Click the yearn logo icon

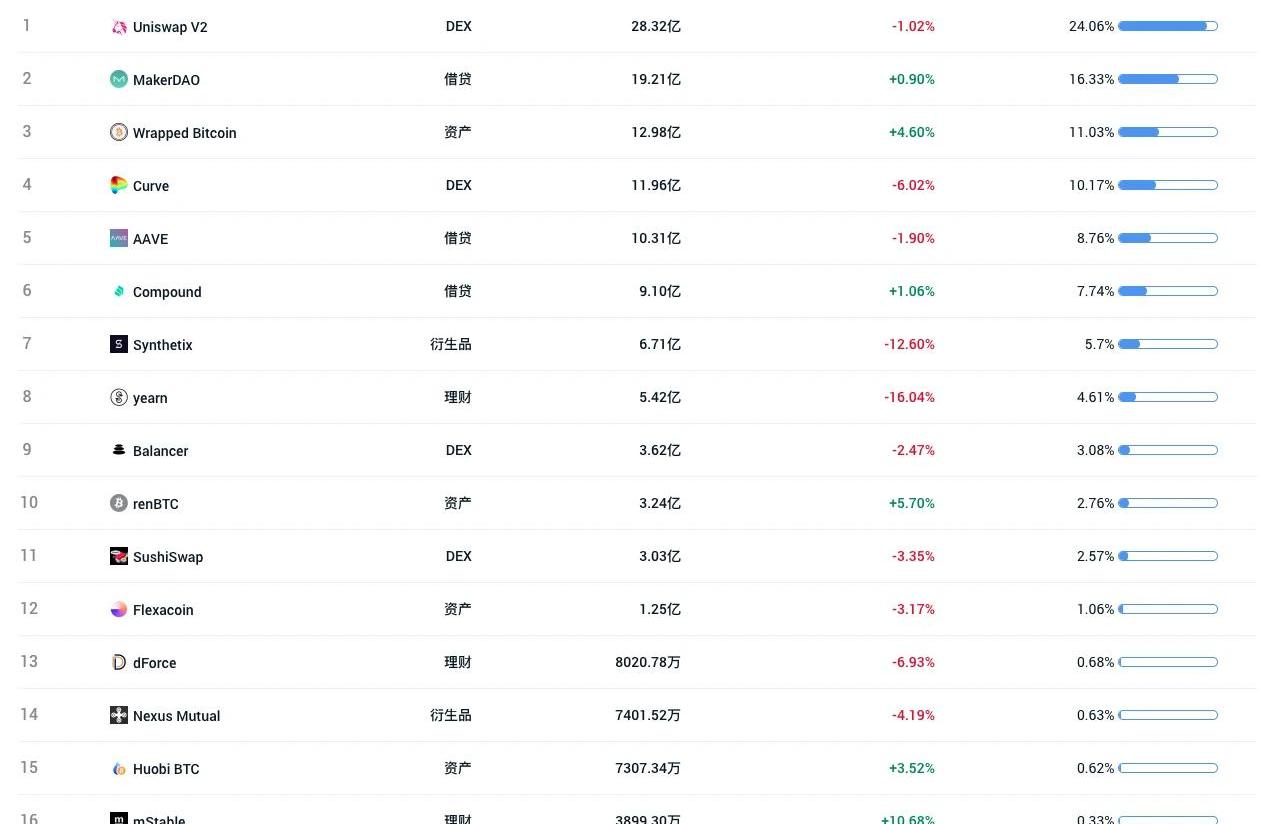pos(119,397)
